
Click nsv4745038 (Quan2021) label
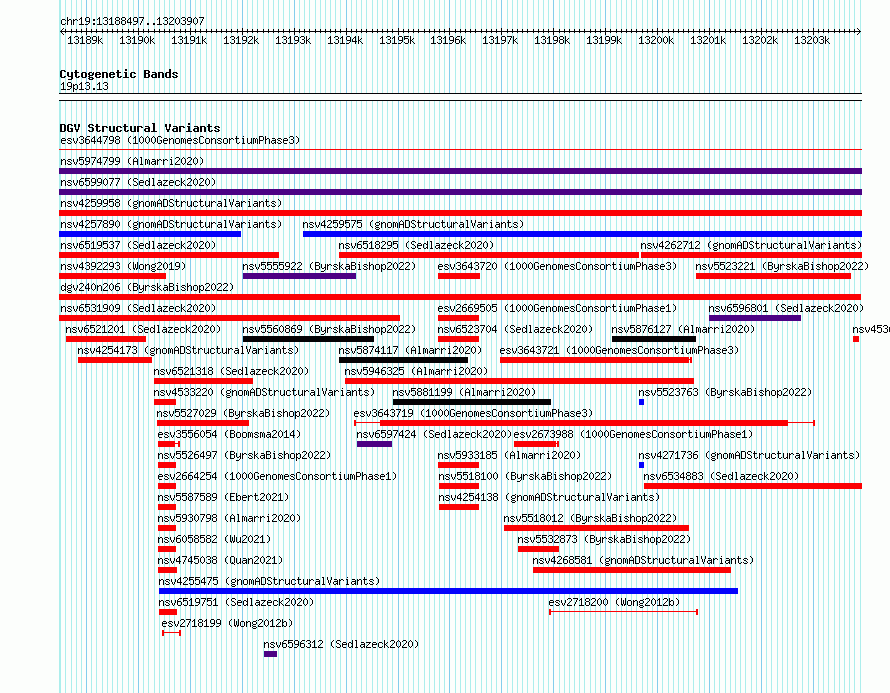[x=220, y=560]
